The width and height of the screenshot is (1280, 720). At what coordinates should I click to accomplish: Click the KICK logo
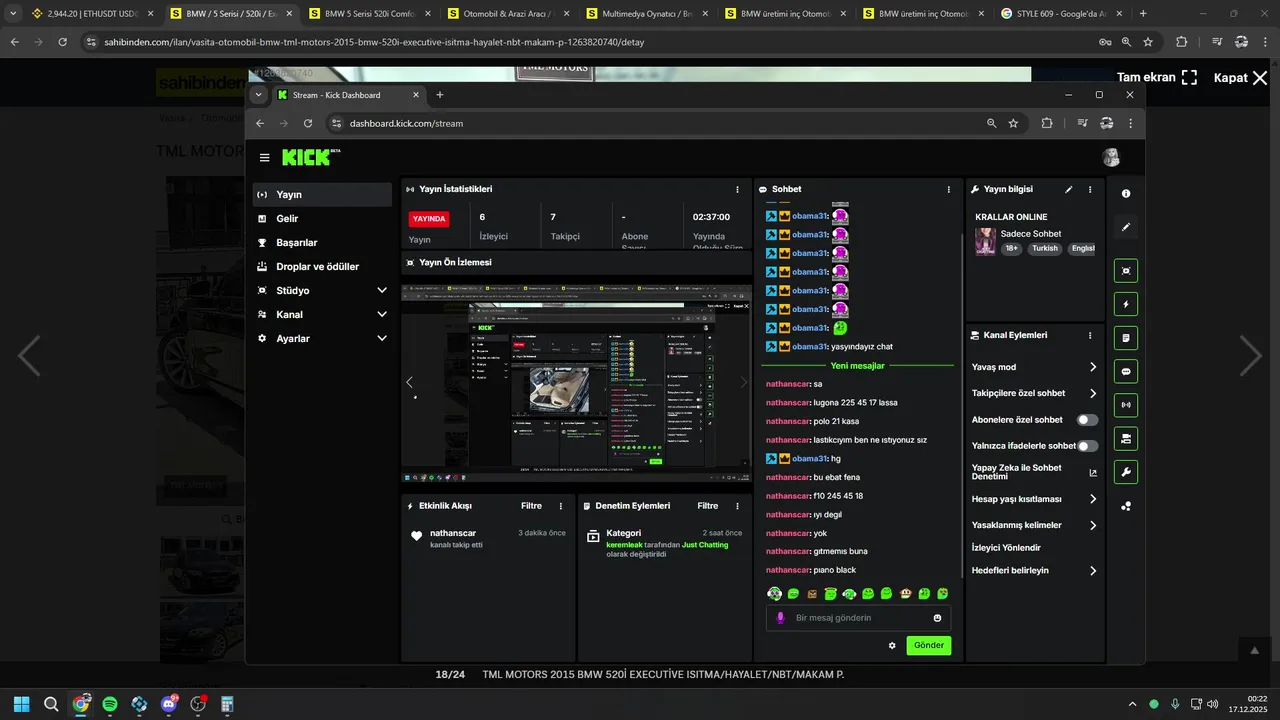point(311,157)
